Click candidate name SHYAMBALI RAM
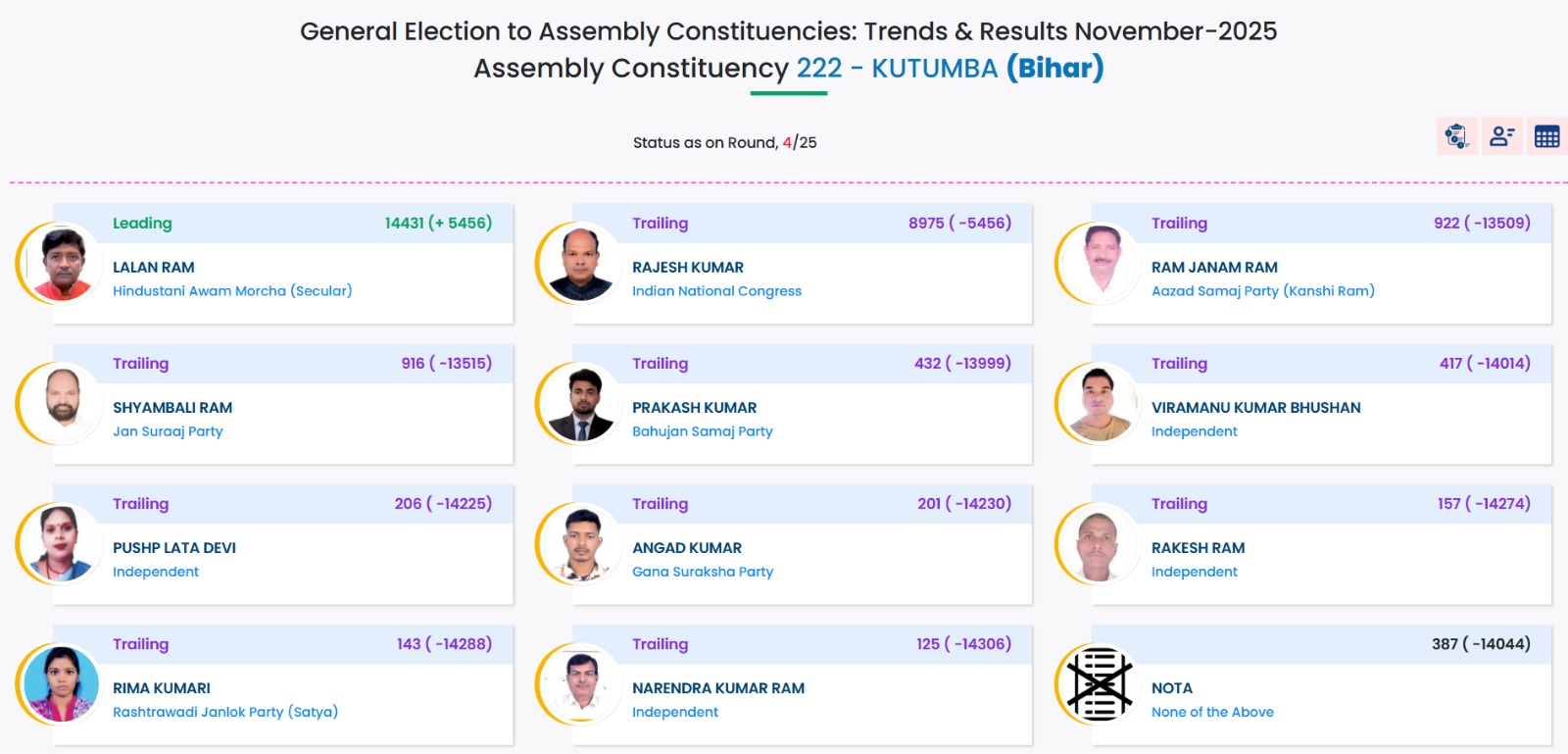Viewport: 1568px width, 754px height. (x=172, y=408)
